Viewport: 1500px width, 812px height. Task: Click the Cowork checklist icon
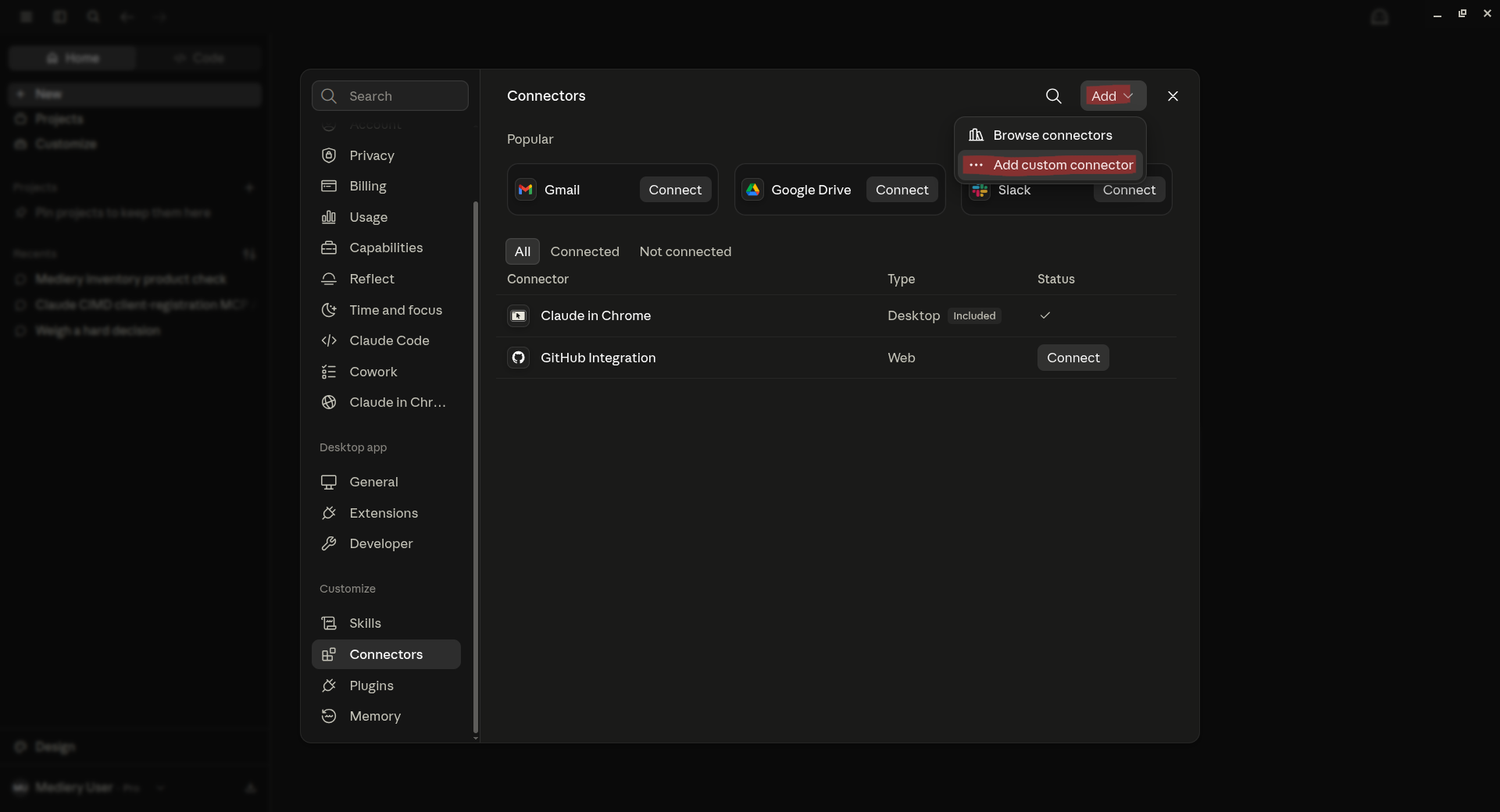point(329,372)
